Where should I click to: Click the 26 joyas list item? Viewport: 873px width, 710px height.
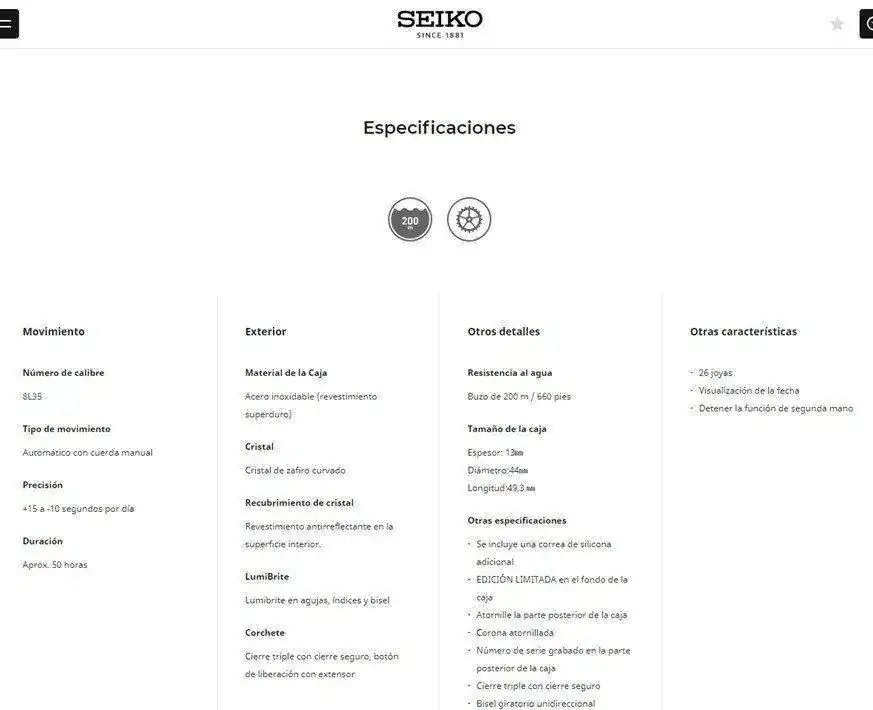pos(715,373)
